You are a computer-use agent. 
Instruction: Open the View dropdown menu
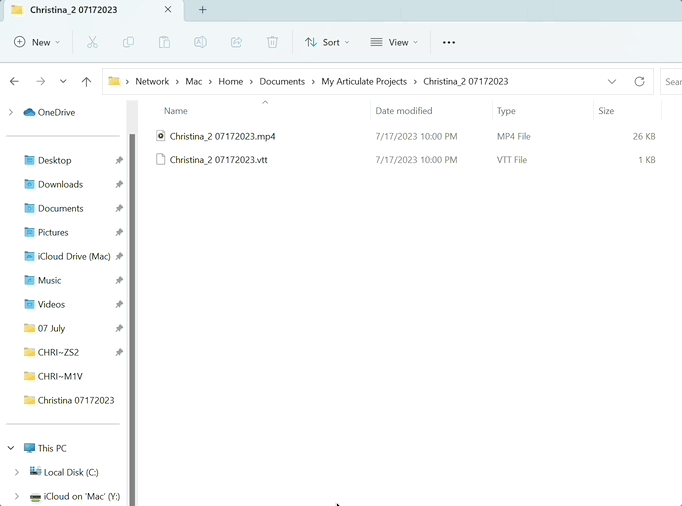click(x=394, y=42)
